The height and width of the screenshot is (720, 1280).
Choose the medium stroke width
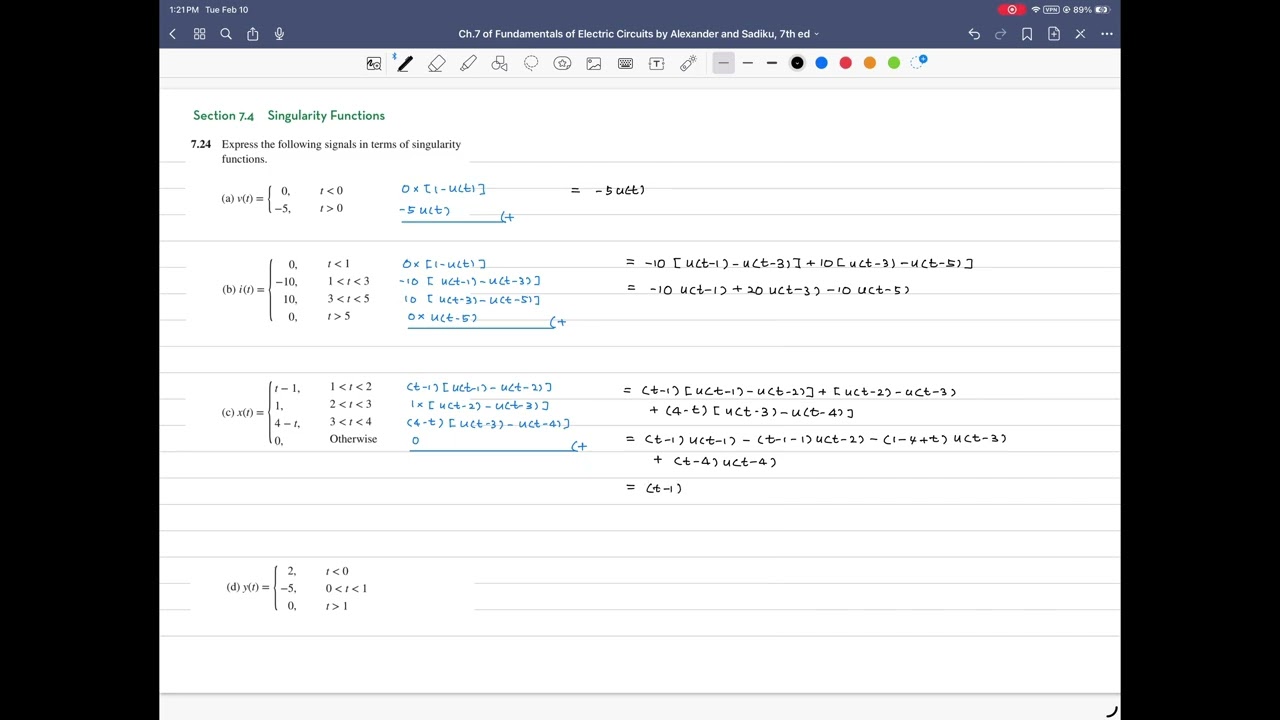(747, 63)
